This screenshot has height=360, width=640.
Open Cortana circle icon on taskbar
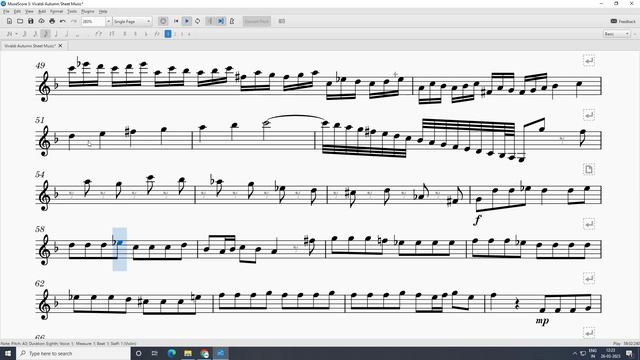pyautogui.click(x=138, y=353)
